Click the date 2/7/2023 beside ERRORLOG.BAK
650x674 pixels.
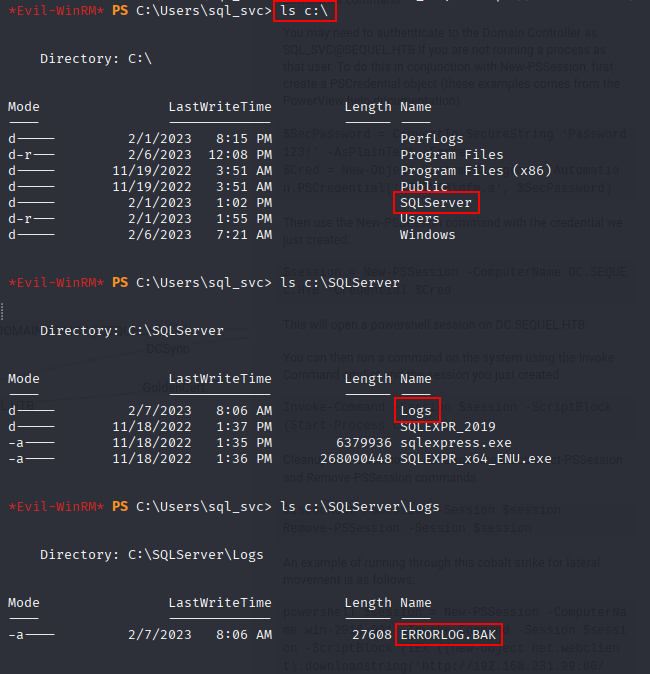coord(159,634)
